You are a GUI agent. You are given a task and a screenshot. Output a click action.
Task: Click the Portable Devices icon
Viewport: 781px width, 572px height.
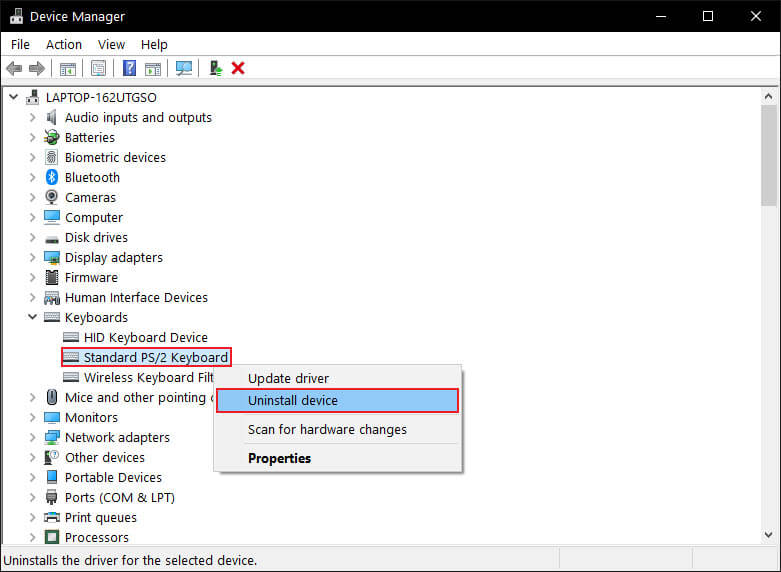[52, 477]
